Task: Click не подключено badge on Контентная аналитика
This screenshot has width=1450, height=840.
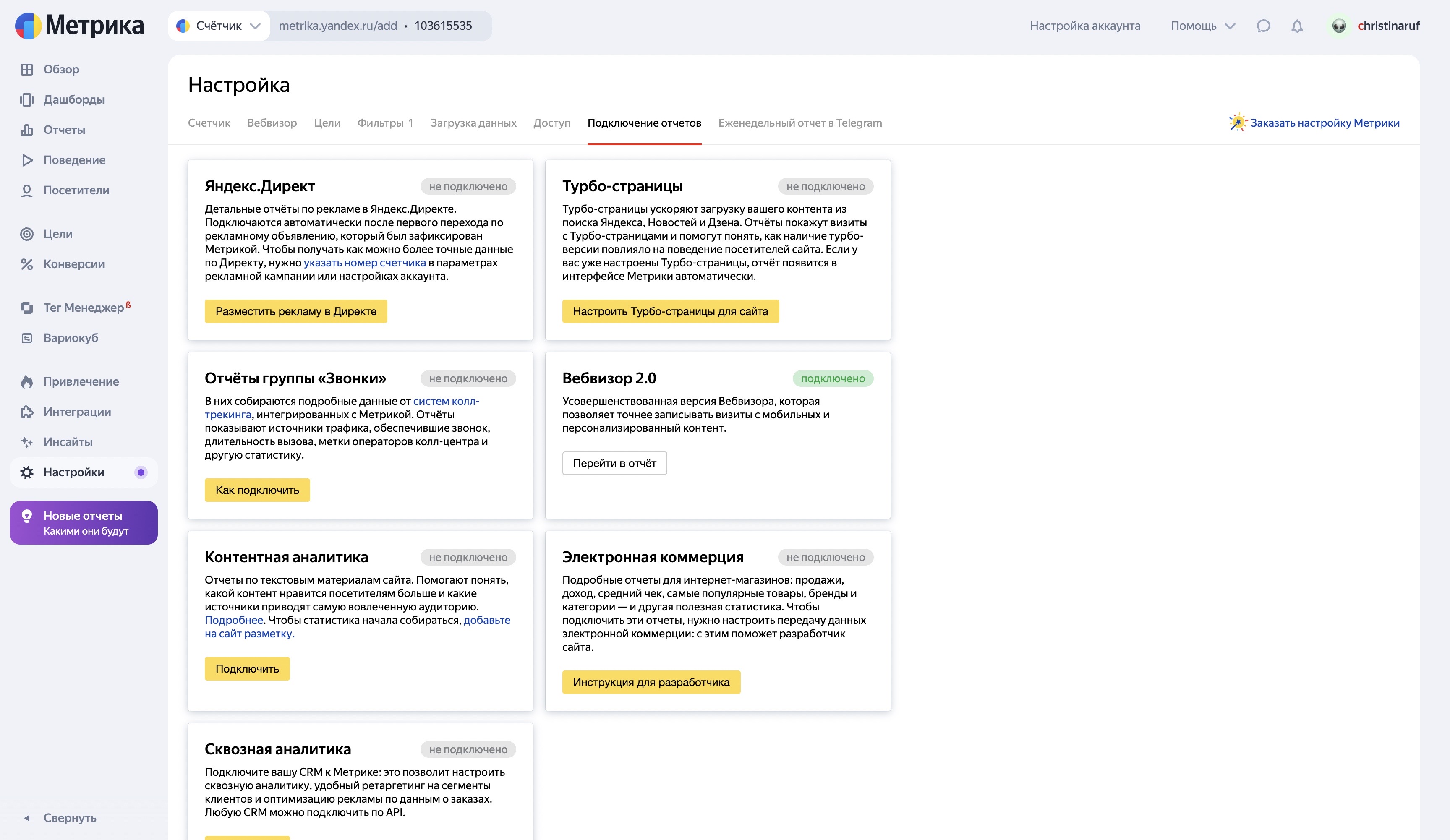Action: [468, 558]
